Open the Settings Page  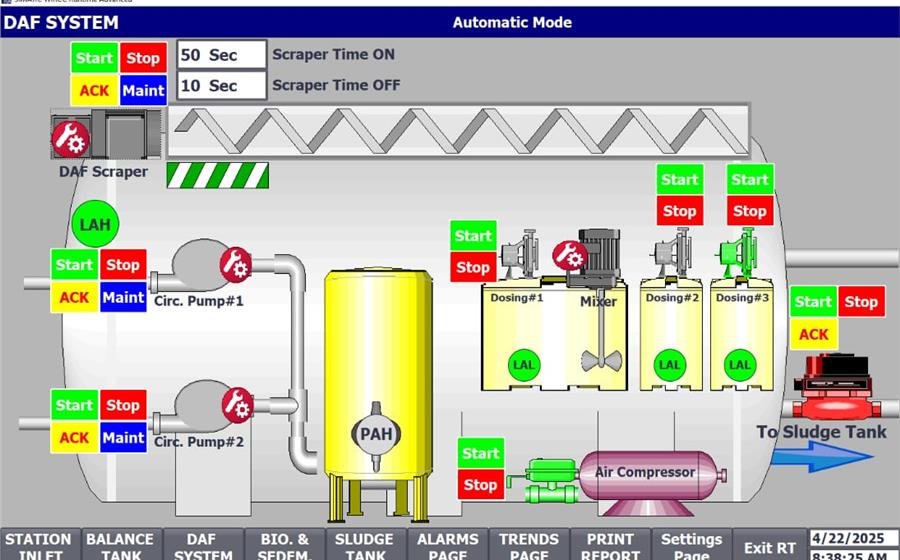point(692,545)
